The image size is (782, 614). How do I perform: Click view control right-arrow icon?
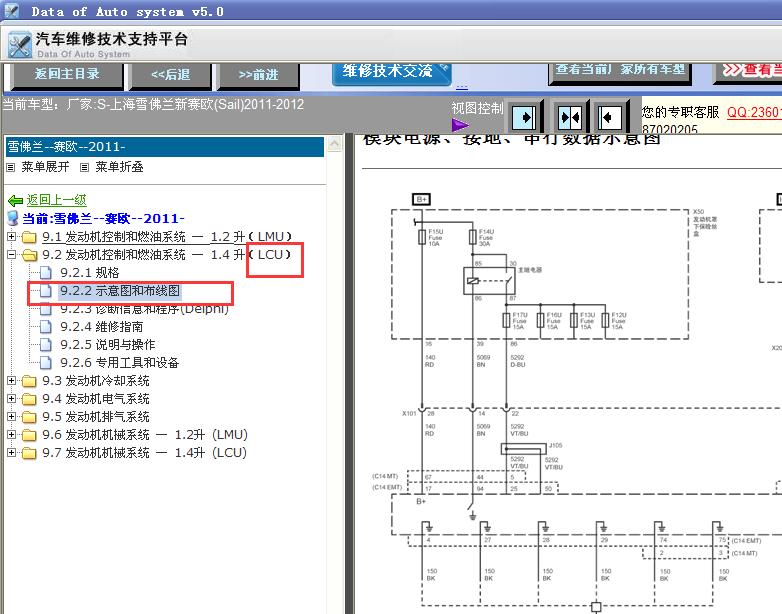click(525, 118)
